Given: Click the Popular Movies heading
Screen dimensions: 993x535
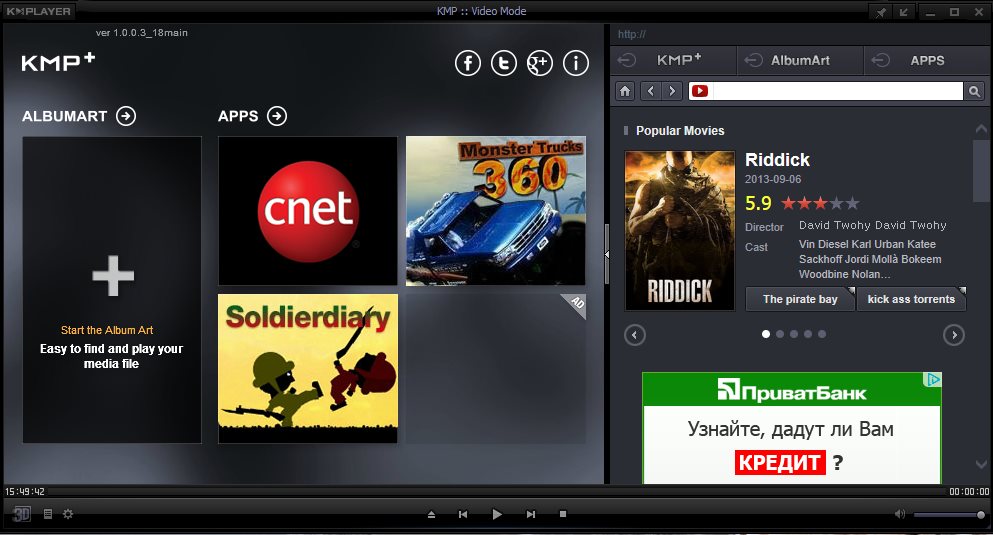Looking at the screenshot, I should [680, 130].
